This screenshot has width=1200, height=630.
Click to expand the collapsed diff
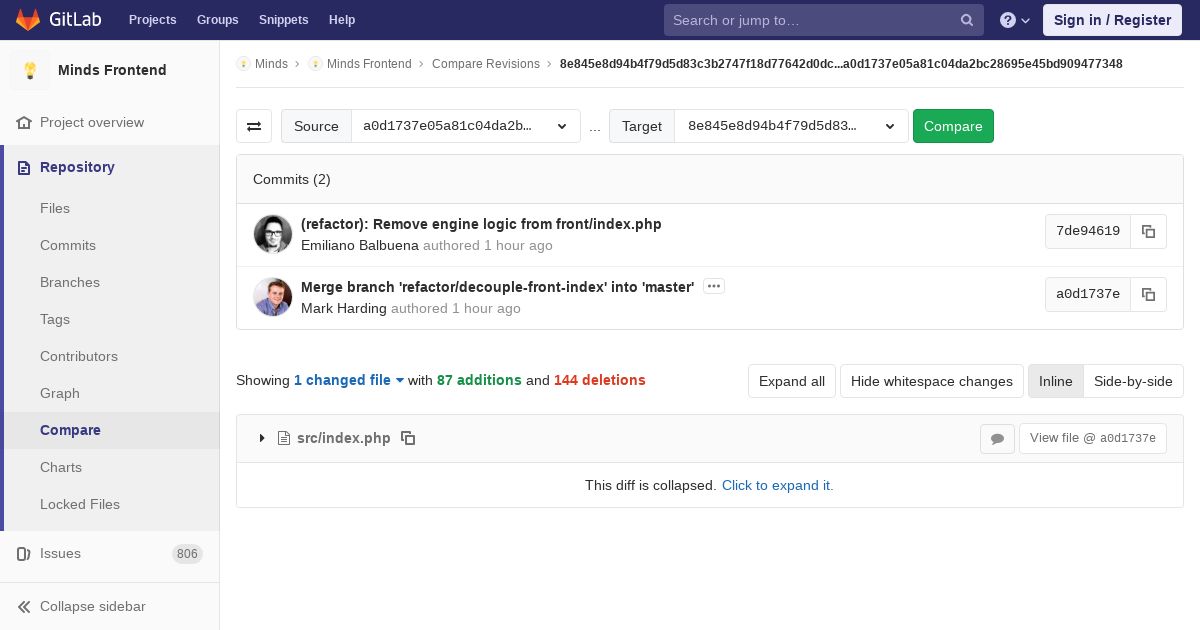(778, 485)
